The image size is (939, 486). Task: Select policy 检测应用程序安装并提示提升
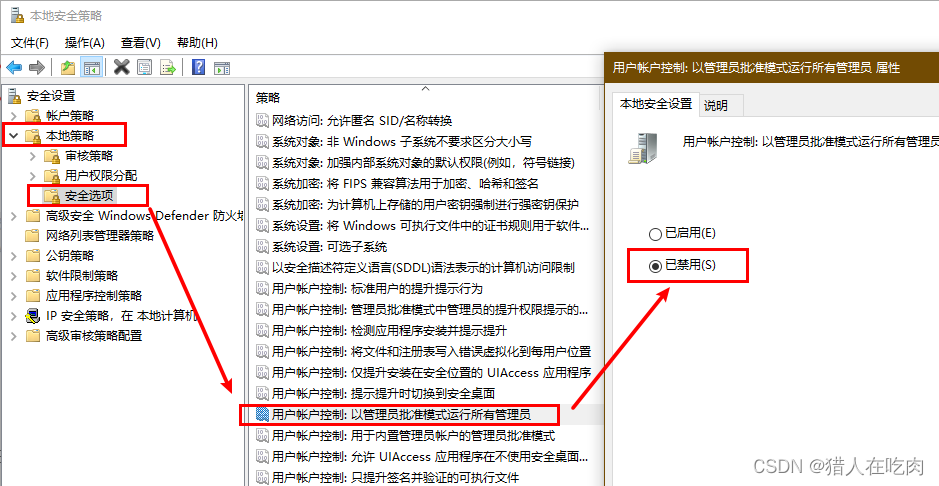pyautogui.click(x=389, y=330)
